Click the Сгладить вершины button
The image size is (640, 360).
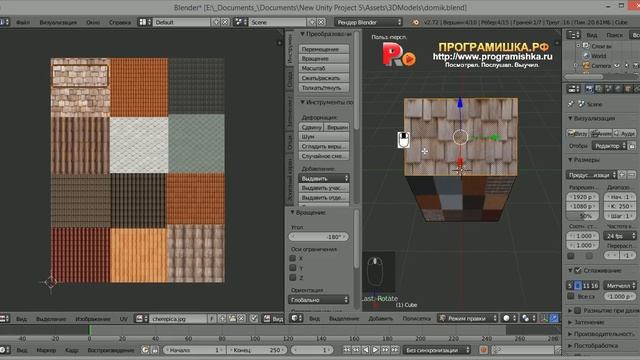pyautogui.click(x=324, y=146)
